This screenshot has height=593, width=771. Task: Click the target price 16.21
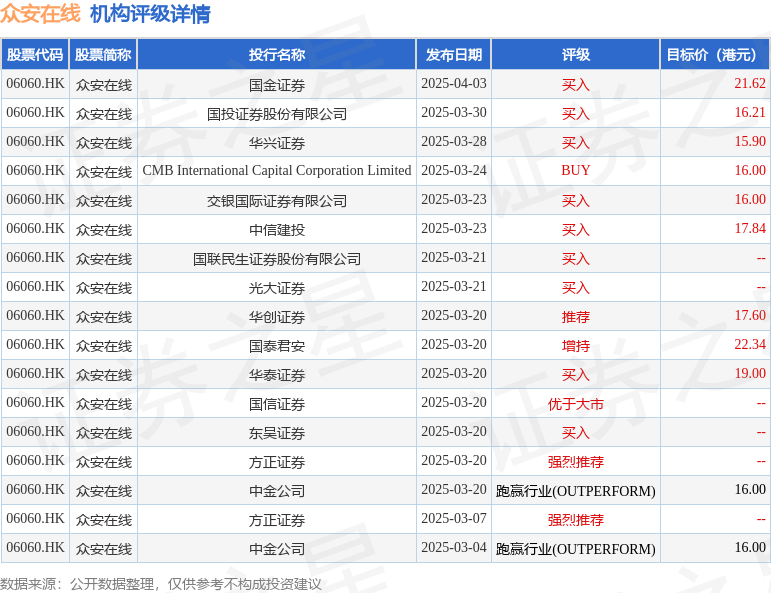(x=750, y=112)
